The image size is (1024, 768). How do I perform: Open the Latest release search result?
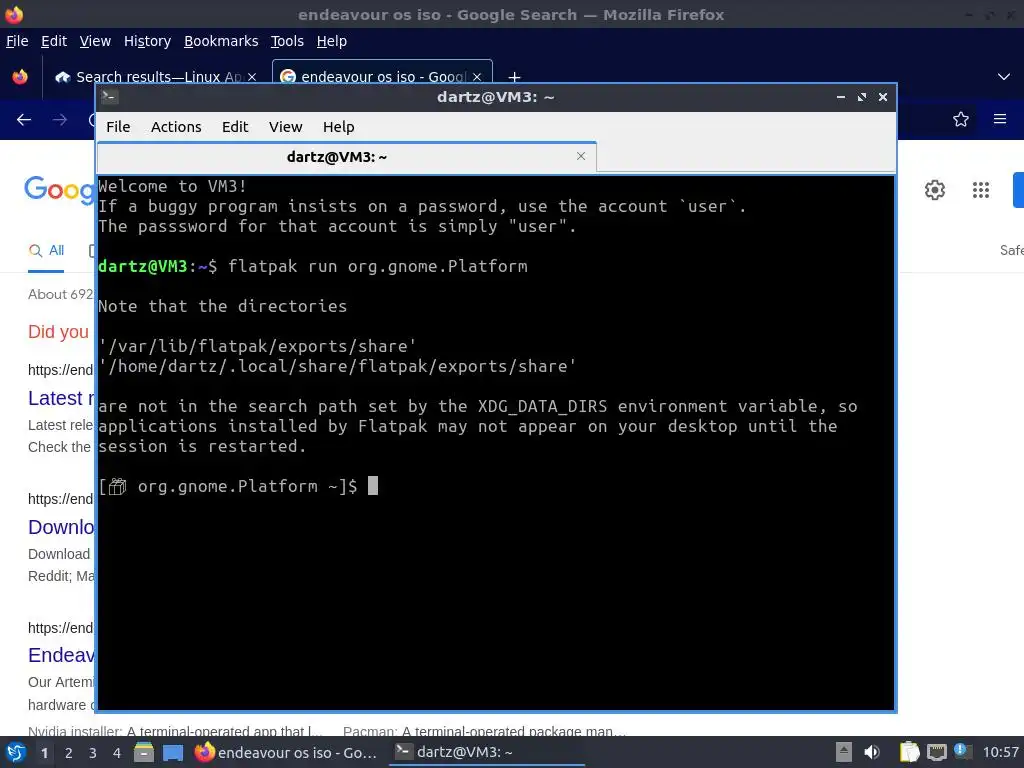pos(61,398)
